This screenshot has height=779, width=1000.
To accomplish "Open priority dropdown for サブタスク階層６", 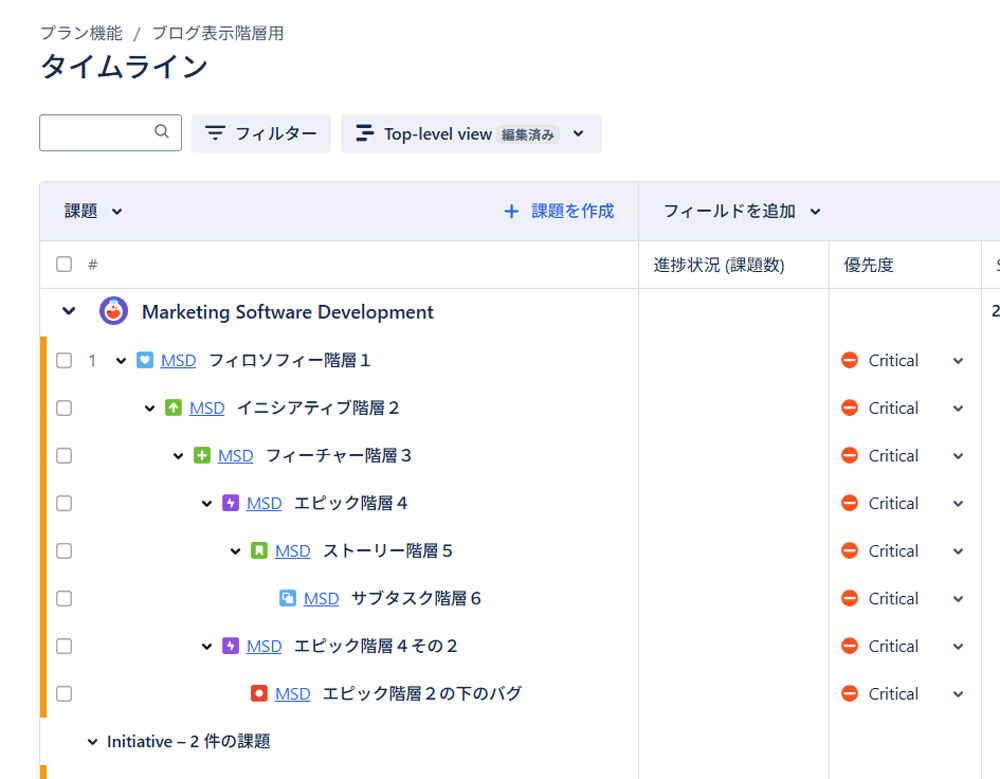I will click(958, 599).
